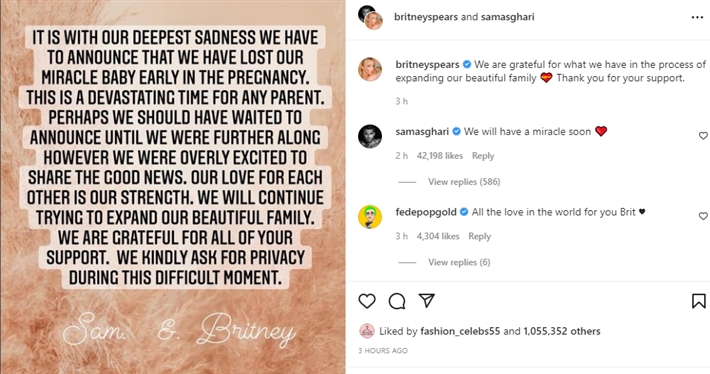Open the comment speech bubble icon

coord(397,301)
